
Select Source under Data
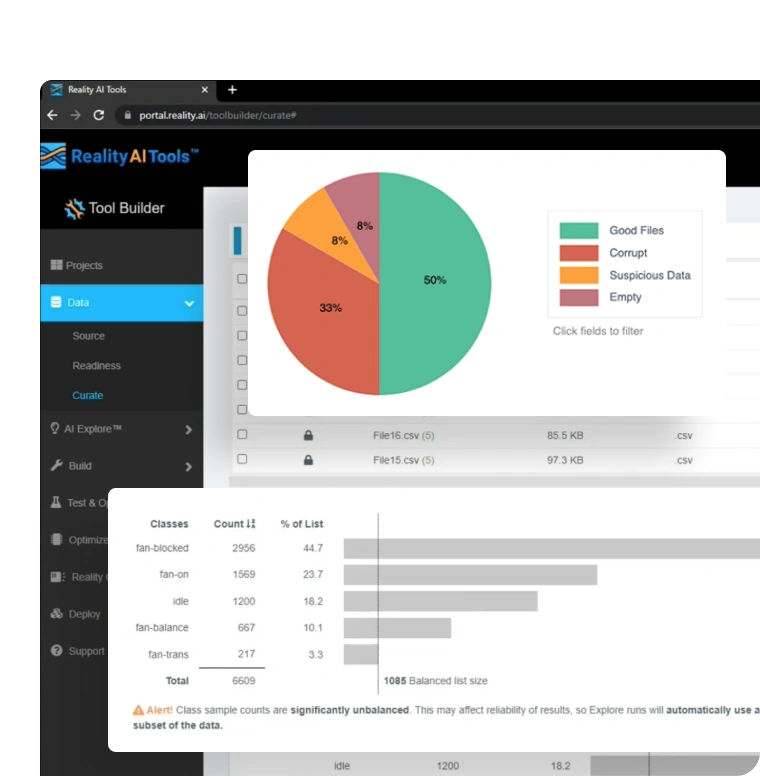click(x=88, y=336)
